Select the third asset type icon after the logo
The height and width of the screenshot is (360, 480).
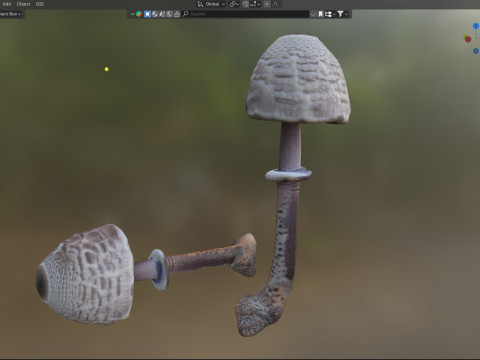[x=162, y=14]
